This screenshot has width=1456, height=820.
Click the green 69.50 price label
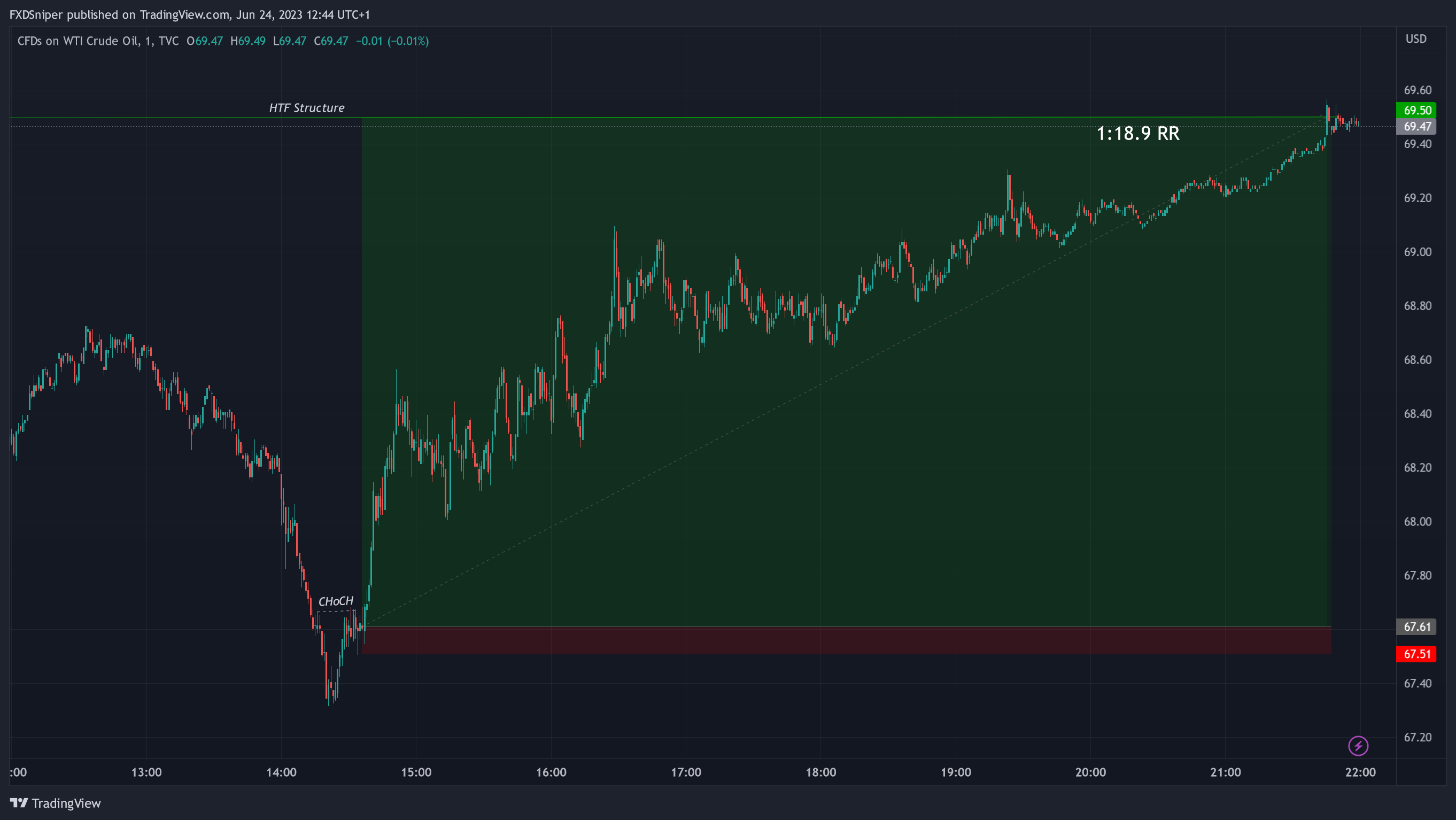click(1416, 110)
